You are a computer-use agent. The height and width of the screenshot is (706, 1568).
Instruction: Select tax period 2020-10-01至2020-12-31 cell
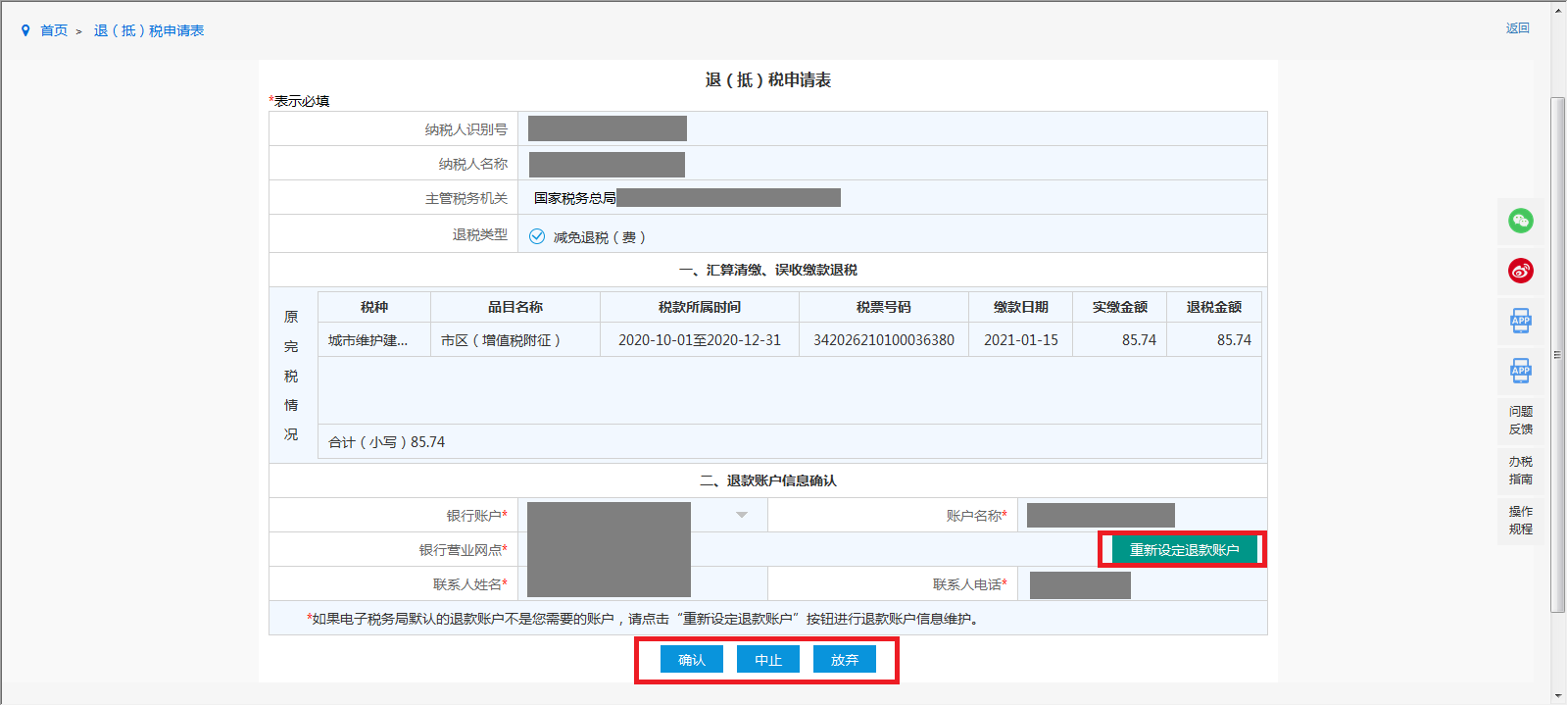700,340
